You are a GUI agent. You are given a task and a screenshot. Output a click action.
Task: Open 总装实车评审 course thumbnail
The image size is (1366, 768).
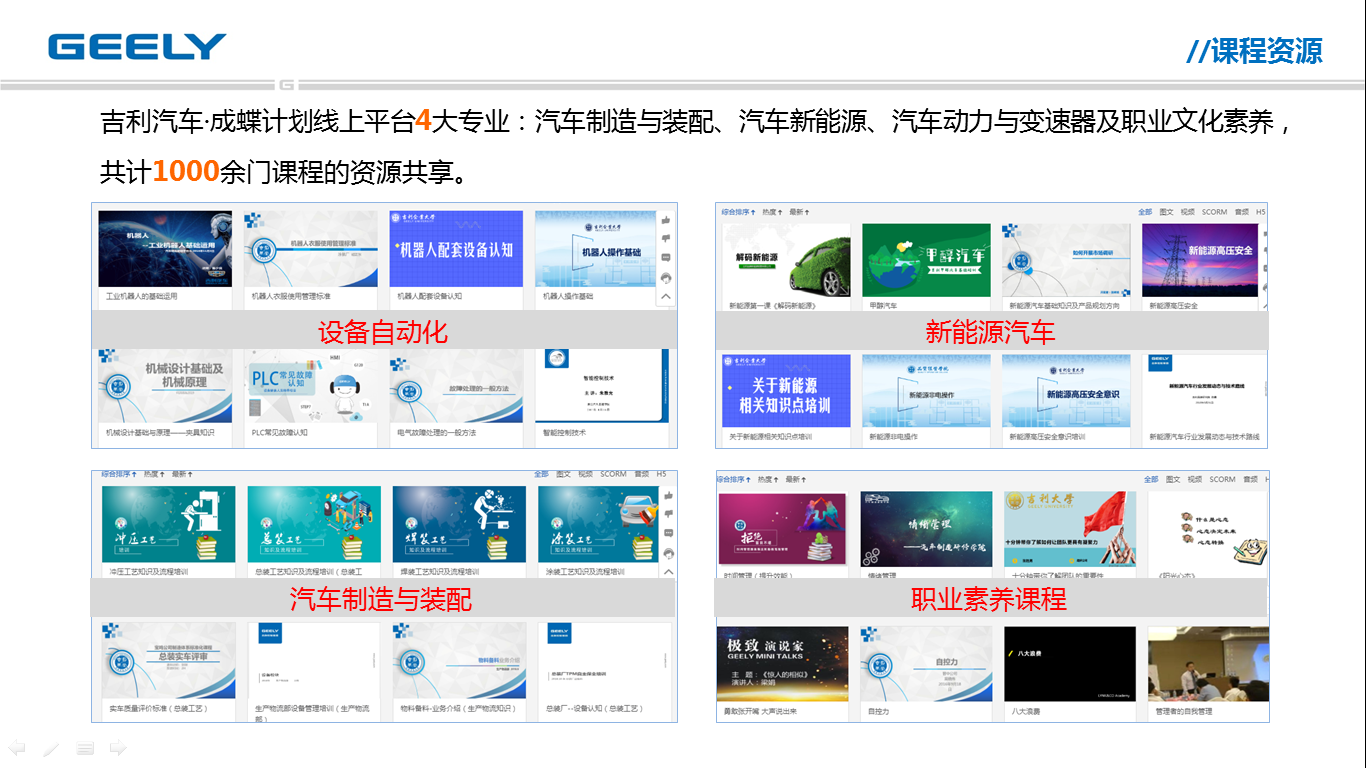click(169, 661)
